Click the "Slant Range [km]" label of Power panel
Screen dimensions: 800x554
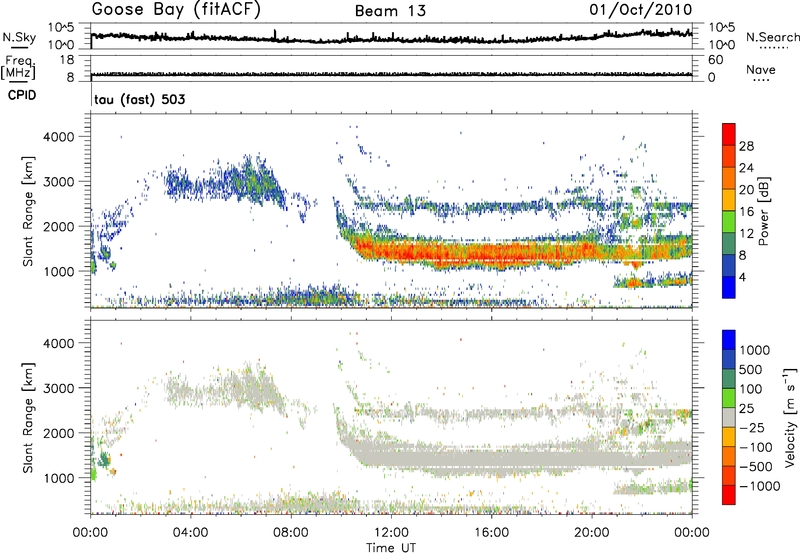tap(28, 211)
